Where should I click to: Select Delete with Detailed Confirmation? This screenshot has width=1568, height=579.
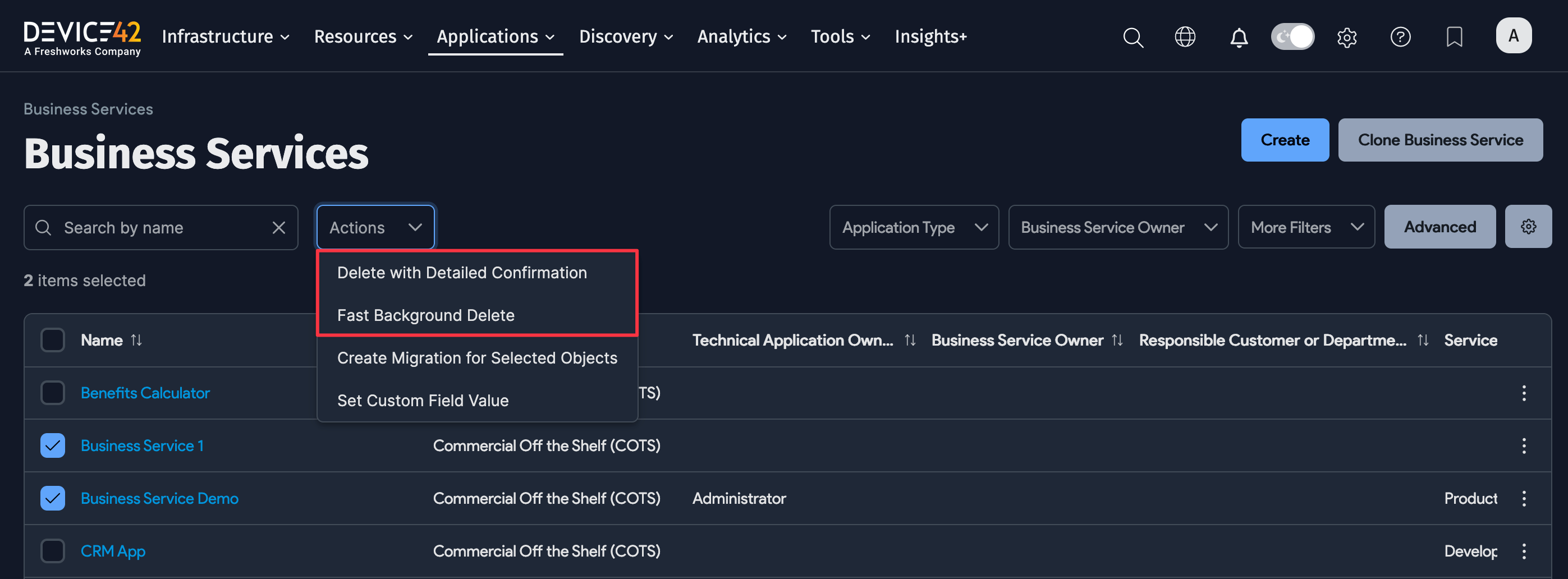click(x=461, y=273)
